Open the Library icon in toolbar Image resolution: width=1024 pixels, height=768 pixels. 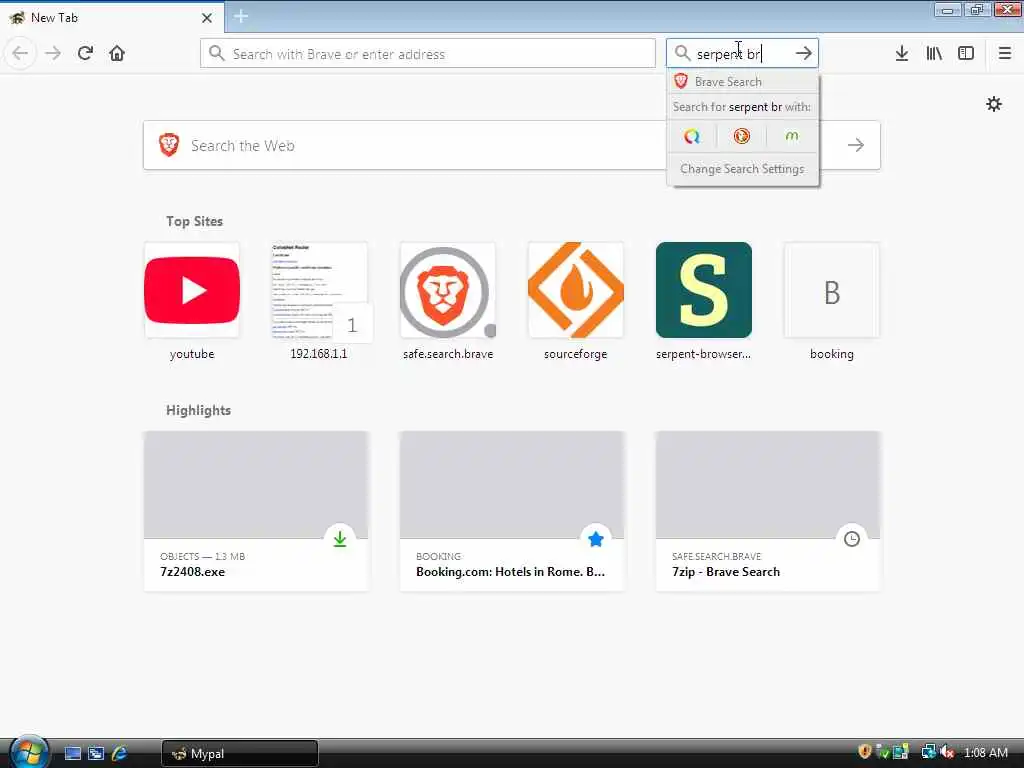pyautogui.click(x=934, y=54)
